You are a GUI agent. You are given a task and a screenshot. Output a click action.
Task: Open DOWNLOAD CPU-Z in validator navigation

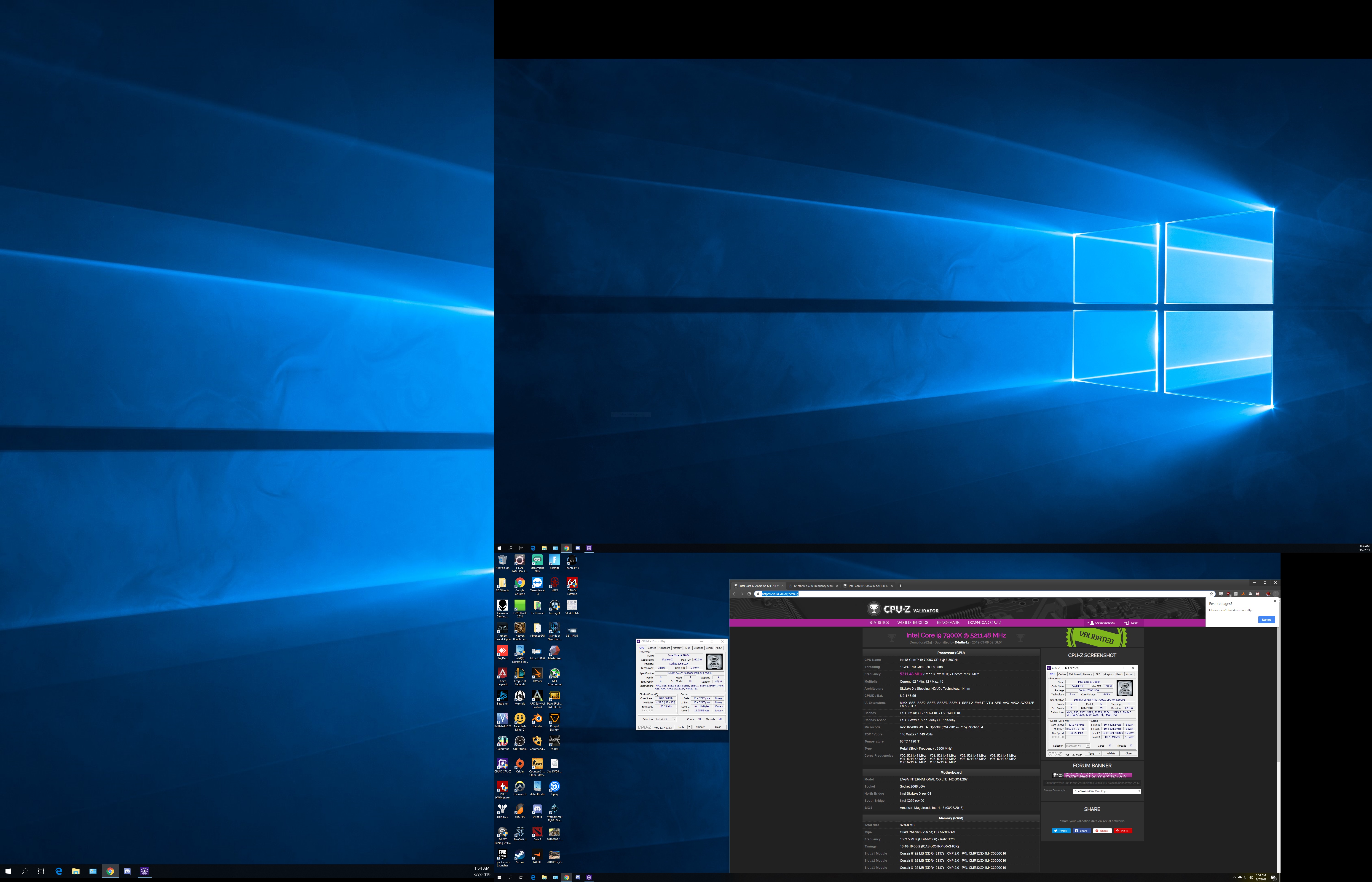[x=985, y=622]
